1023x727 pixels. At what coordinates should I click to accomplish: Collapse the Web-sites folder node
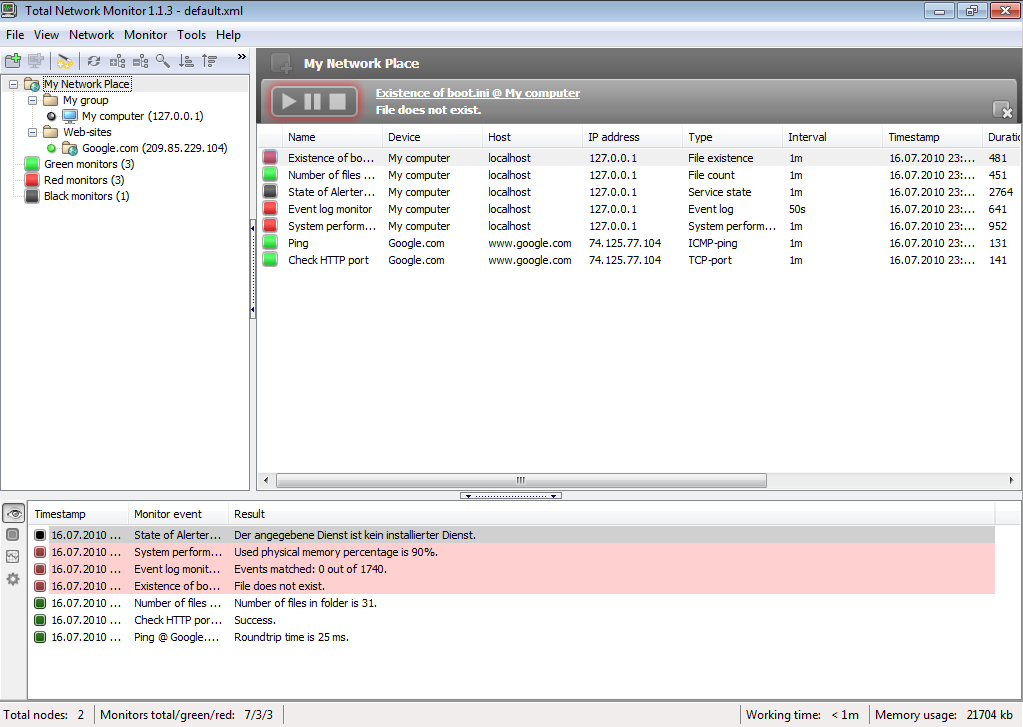coord(32,132)
